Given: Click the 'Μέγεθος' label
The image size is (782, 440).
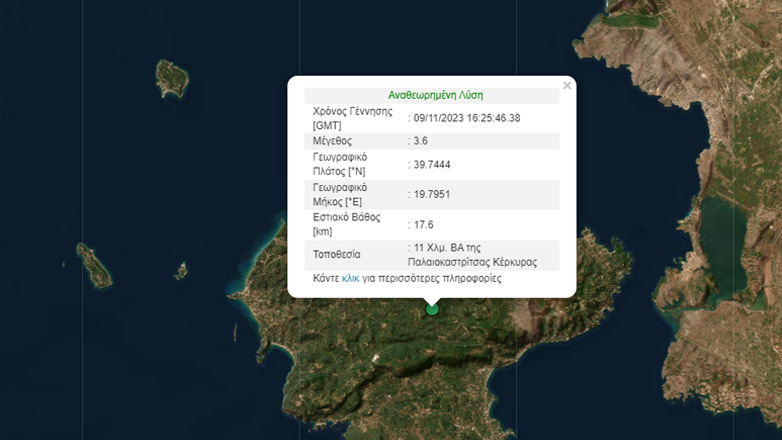Looking at the screenshot, I should click(332, 141).
